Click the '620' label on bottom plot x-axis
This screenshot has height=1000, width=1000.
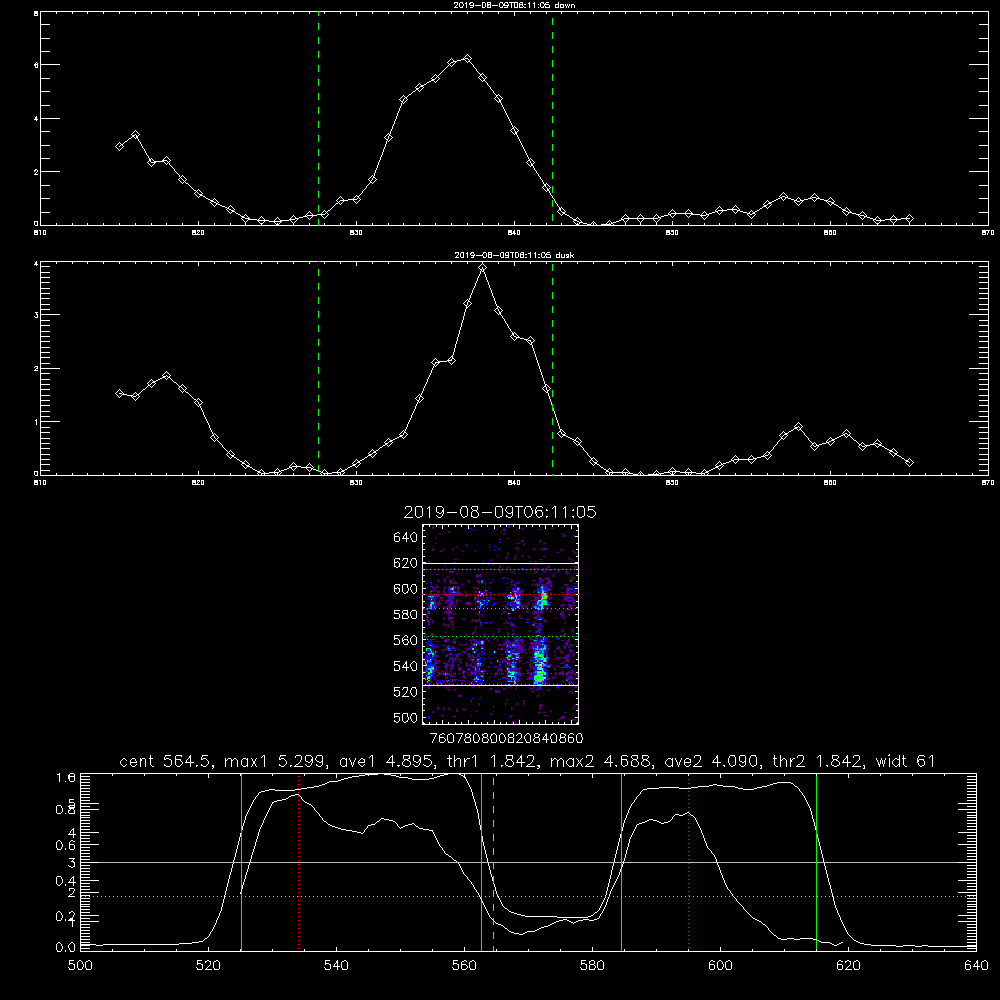(848, 966)
